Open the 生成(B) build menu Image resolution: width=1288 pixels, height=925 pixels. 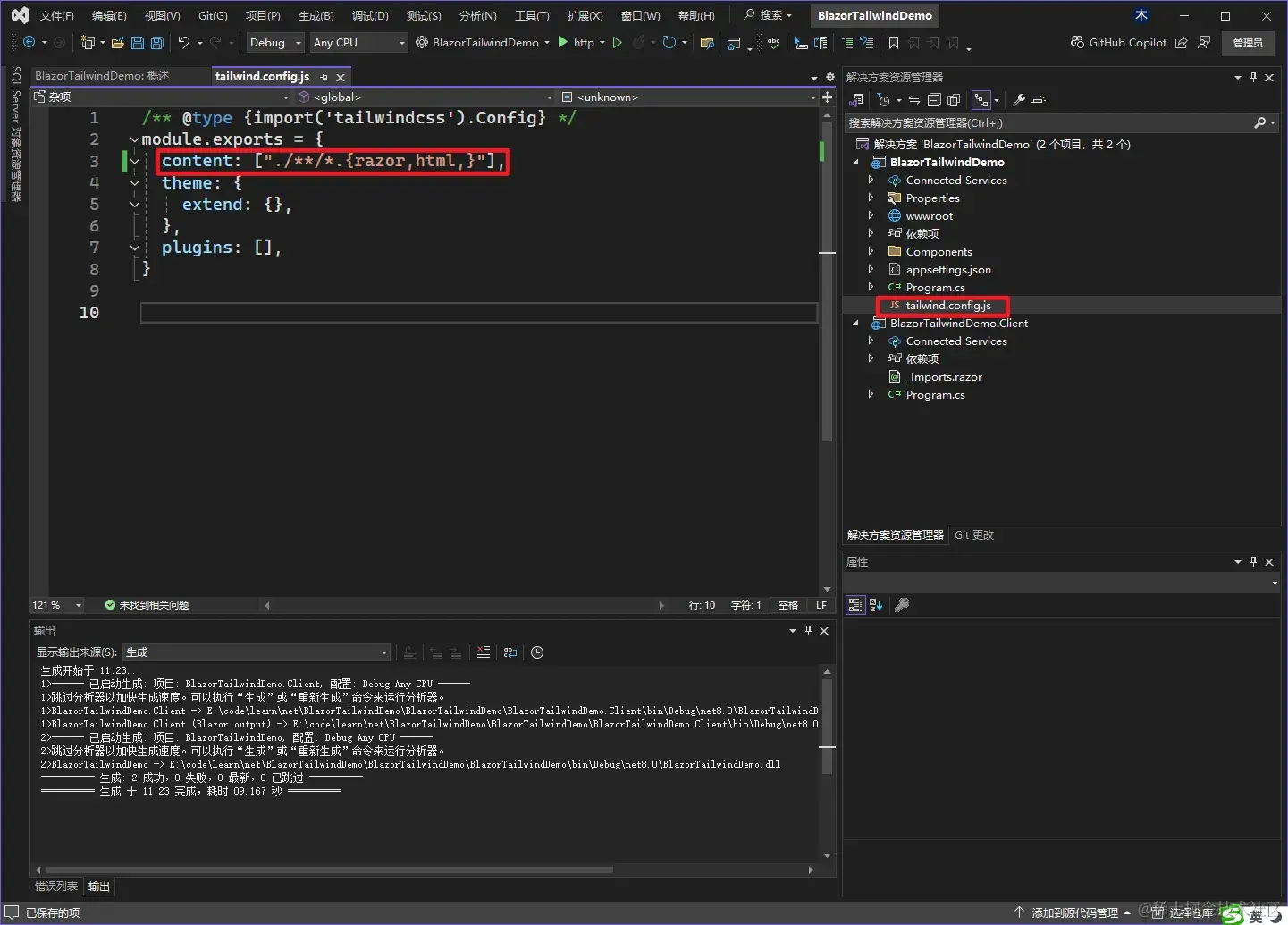316,15
